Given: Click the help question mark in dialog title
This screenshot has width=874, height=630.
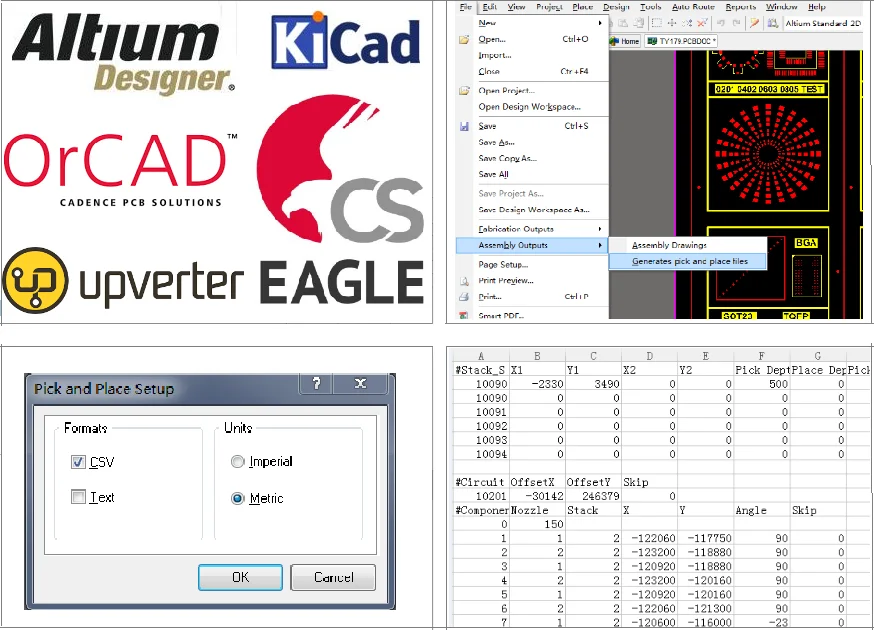Looking at the screenshot, I should point(317,385).
